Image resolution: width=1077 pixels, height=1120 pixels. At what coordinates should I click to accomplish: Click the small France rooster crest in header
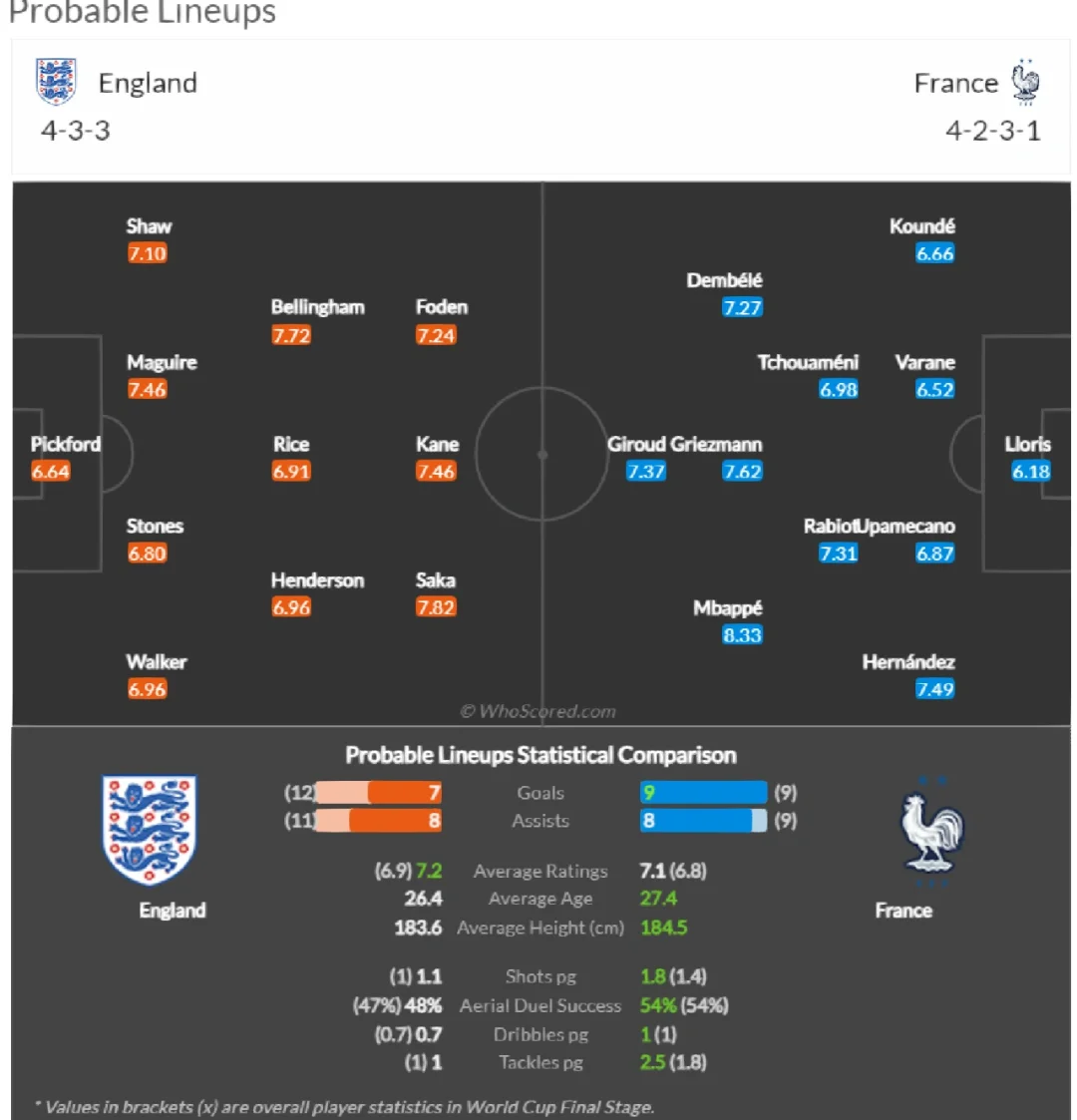tap(1025, 82)
